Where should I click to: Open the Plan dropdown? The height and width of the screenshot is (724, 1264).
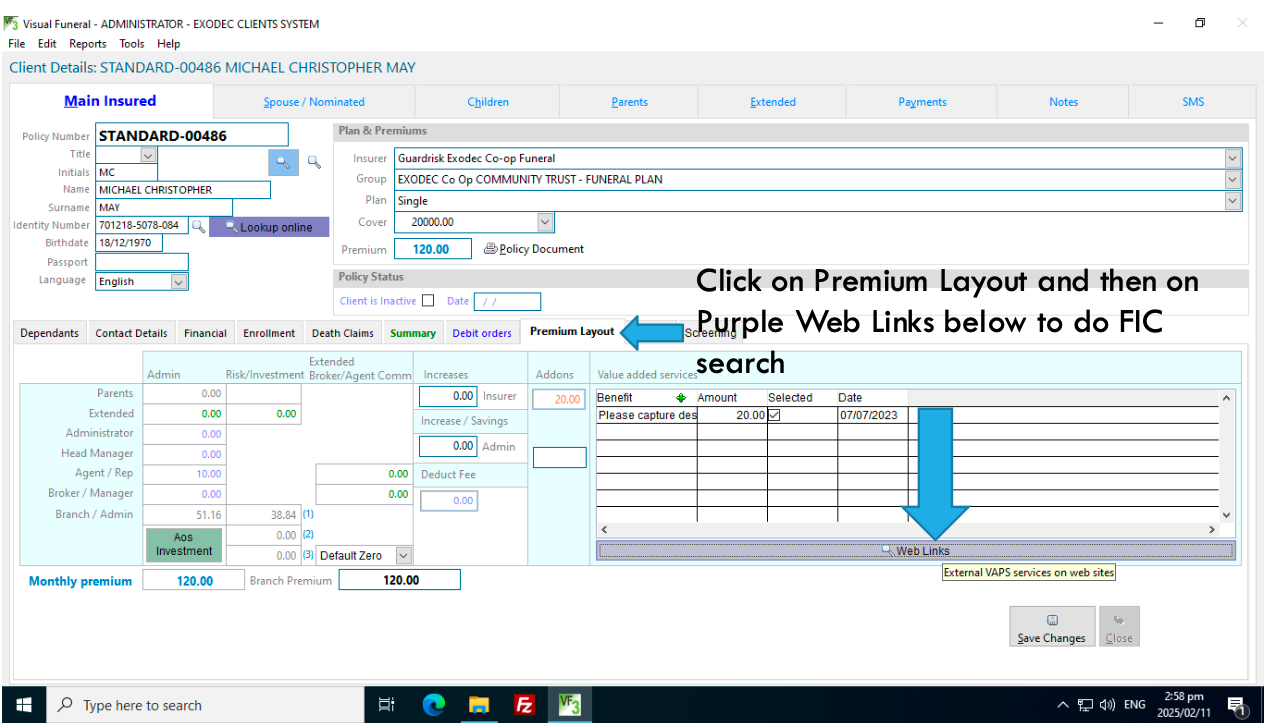pyautogui.click(x=1233, y=201)
